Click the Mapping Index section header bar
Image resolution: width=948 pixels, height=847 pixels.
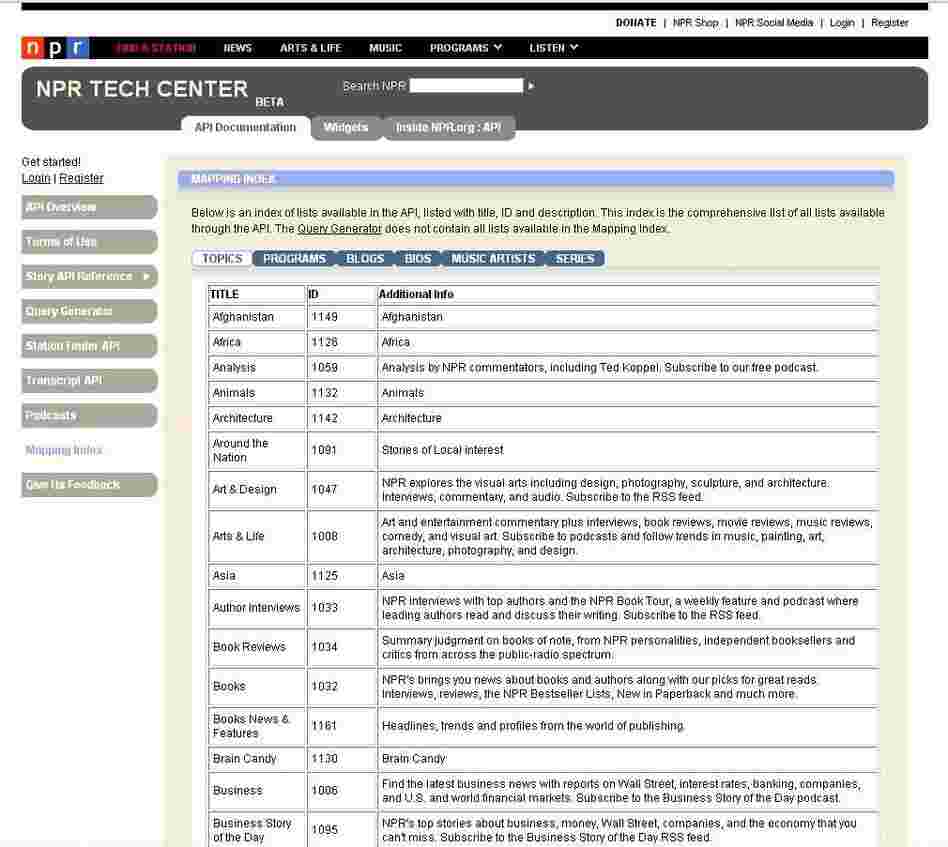click(536, 180)
